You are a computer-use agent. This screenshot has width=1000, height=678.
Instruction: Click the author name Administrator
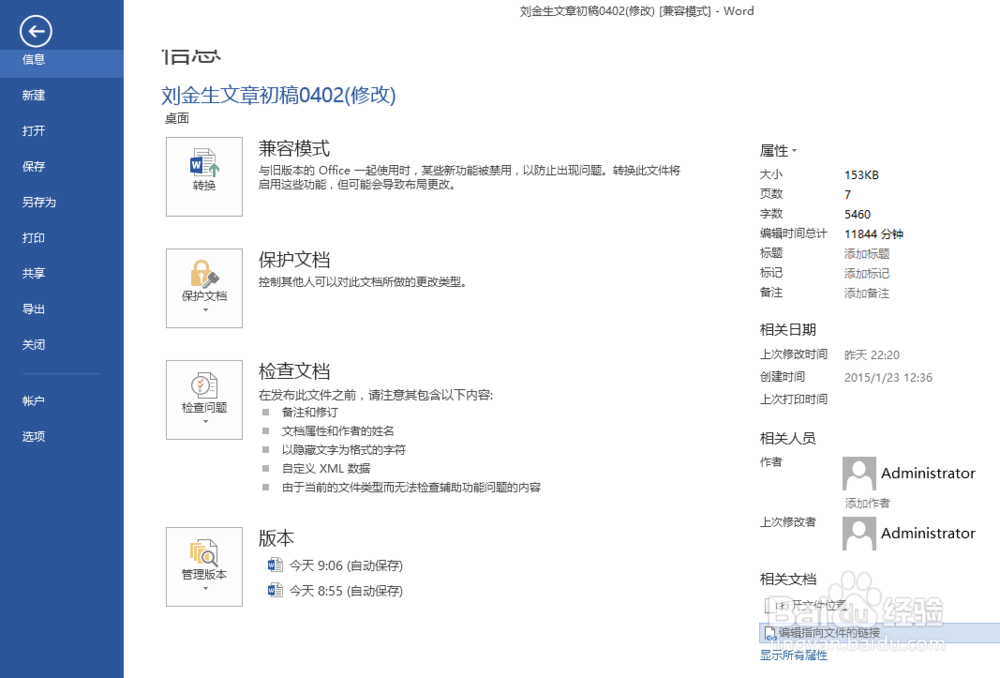tap(928, 473)
